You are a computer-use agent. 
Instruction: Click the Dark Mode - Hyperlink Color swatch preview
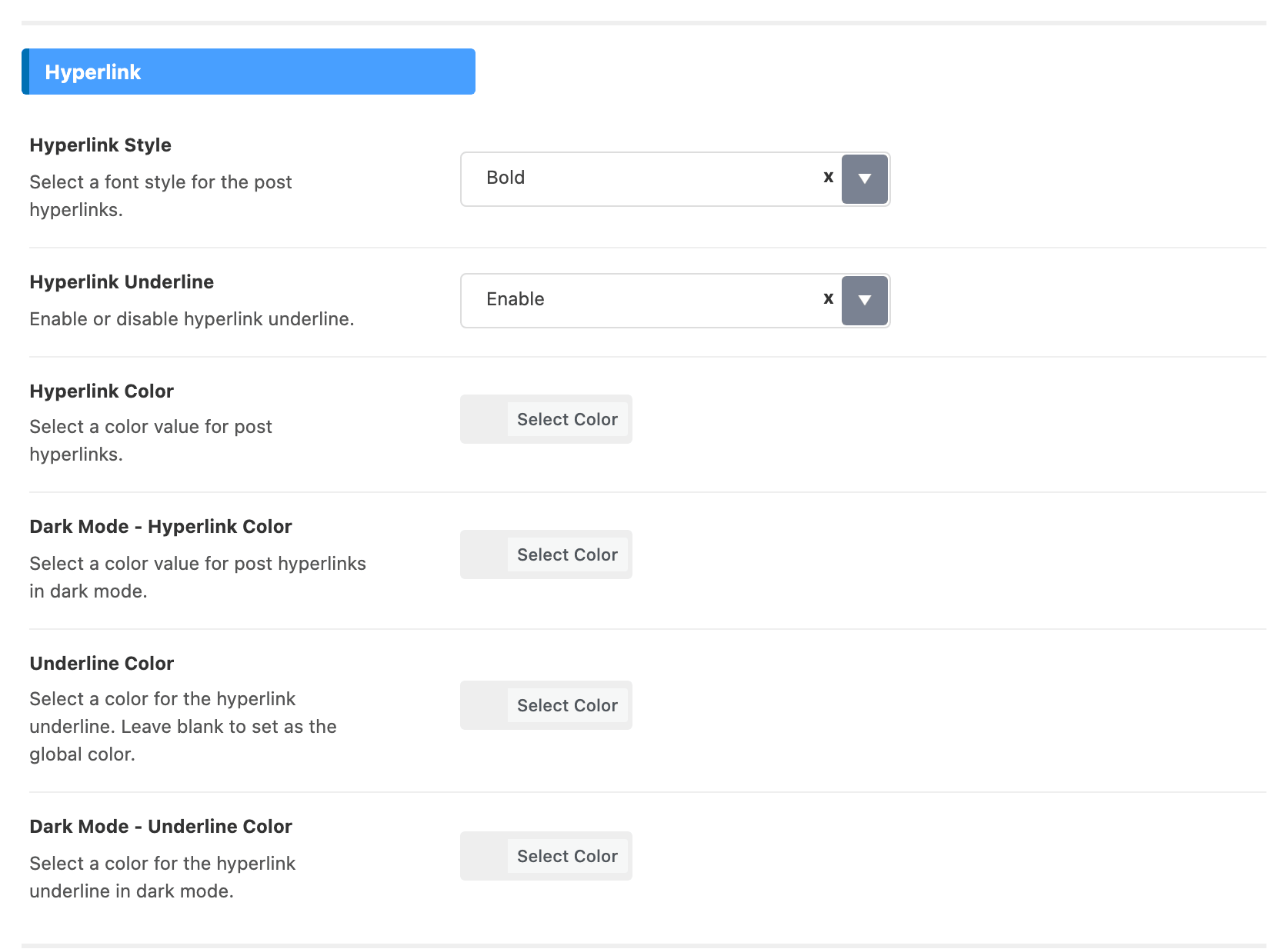point(484,554)
